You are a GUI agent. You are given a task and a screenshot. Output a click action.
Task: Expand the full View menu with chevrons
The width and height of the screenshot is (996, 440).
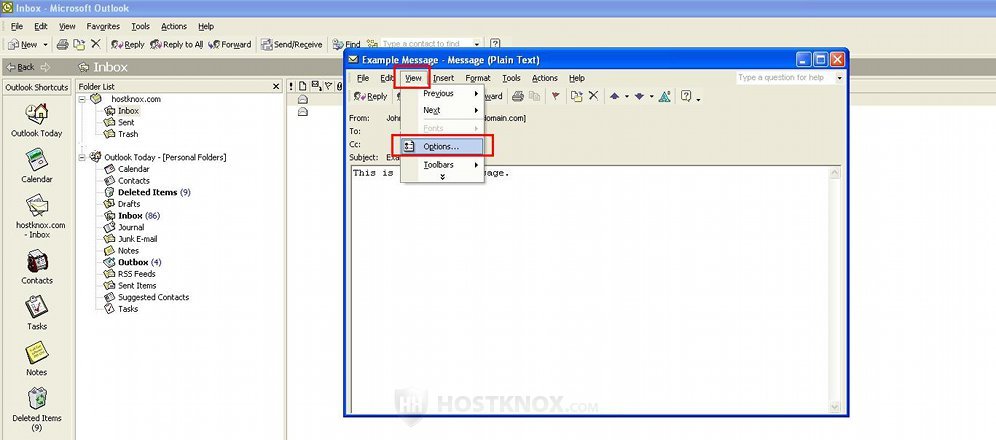(x=443, y=177)
